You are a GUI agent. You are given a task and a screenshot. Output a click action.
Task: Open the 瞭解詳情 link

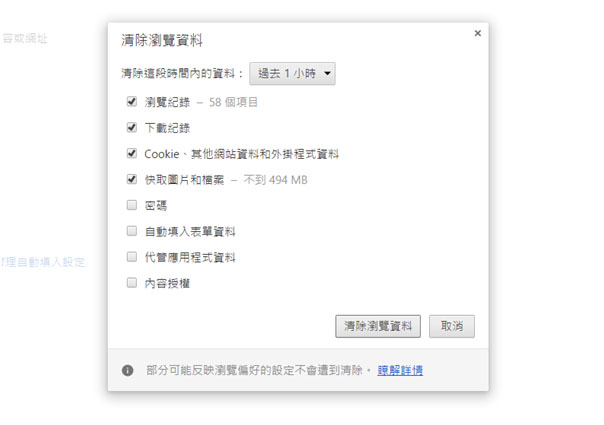pyautogui.click(x=400, y=370)
